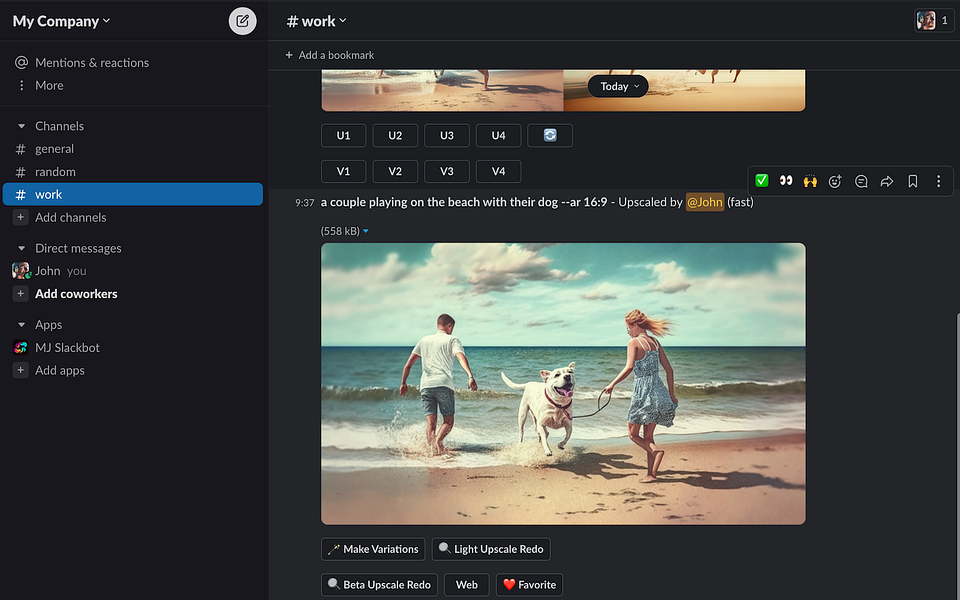Select the U2 upscale option

pyautogui.click(x=395, y=135)
